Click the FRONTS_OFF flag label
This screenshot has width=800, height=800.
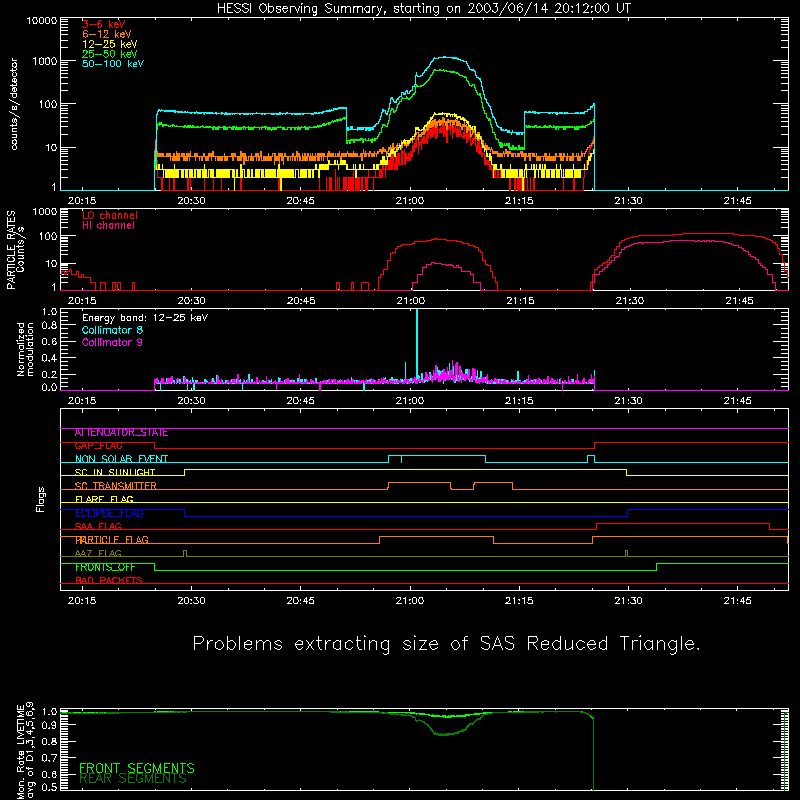105,567
